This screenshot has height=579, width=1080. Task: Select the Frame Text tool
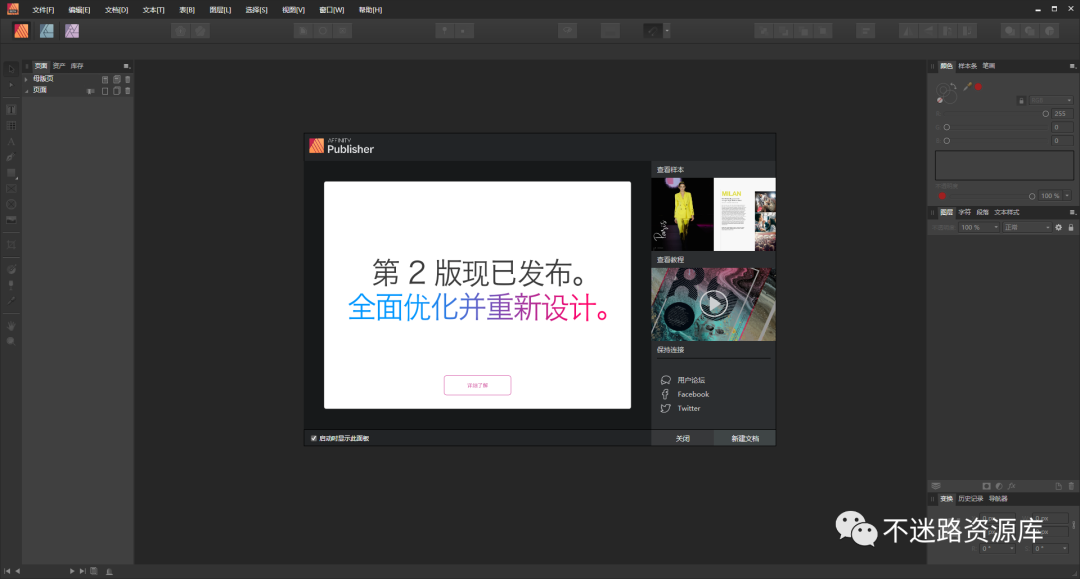point(11,109)
